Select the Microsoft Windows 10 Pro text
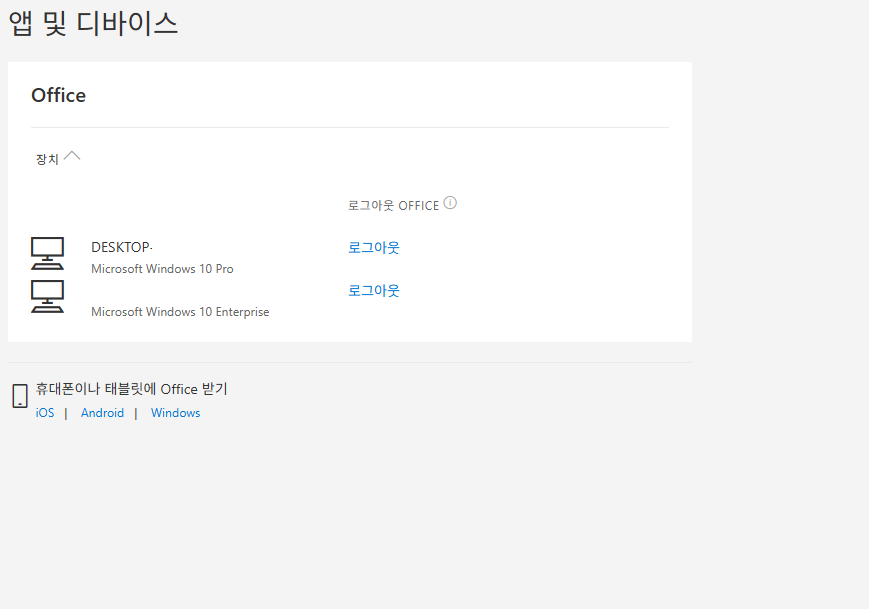This screenshot has height=609, width=869. point(162,269)
